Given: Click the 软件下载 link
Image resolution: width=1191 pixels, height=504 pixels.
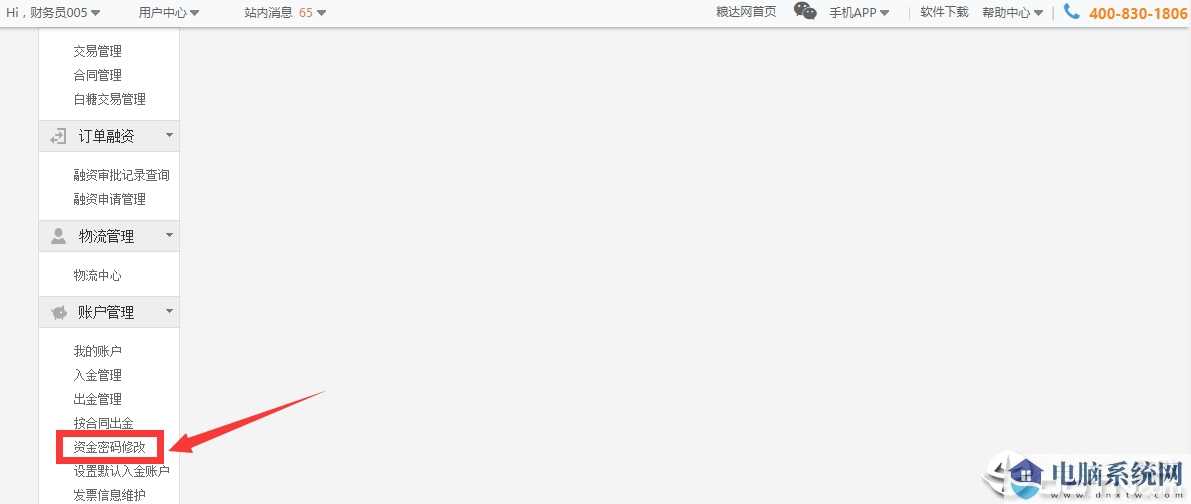Looking at the screenshot, I should click(x=944, y=12).
